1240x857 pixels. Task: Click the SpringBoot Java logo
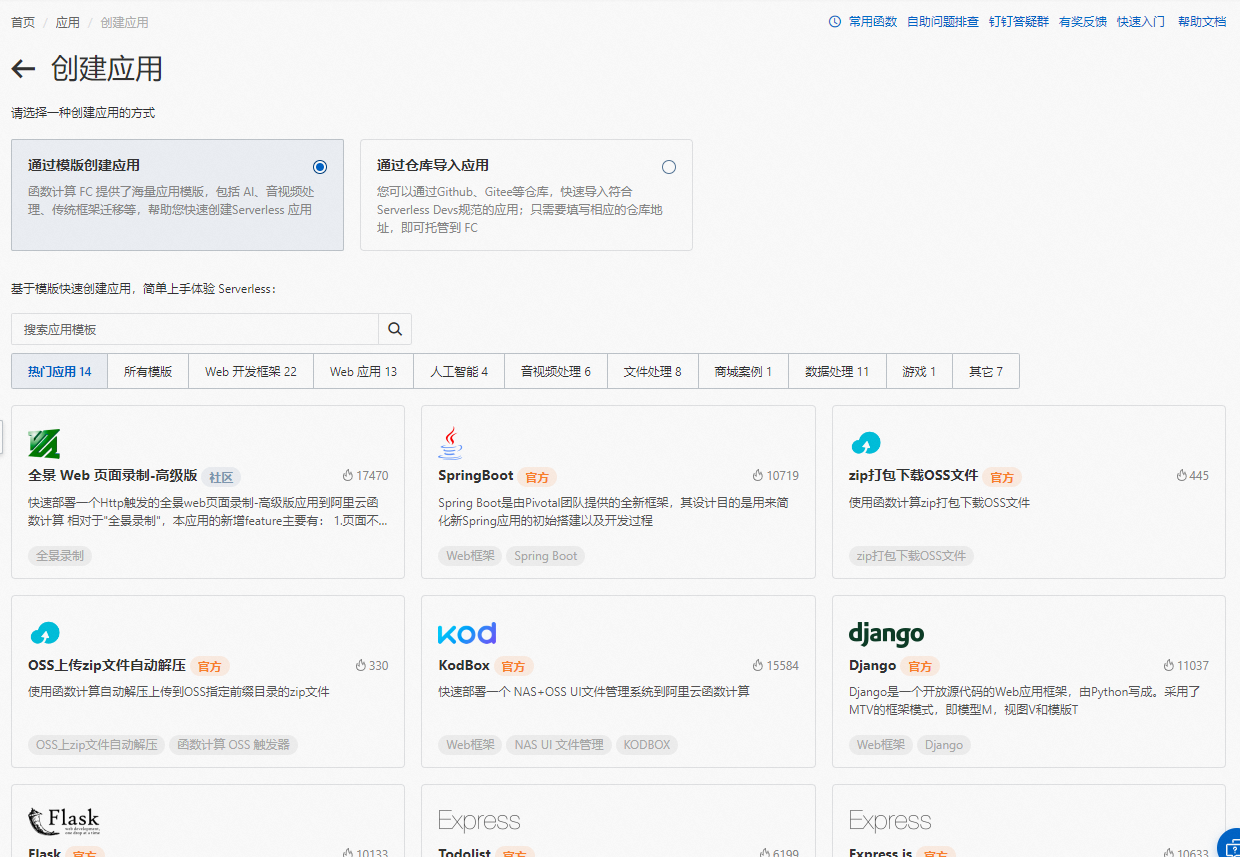(x=451, y=443)
